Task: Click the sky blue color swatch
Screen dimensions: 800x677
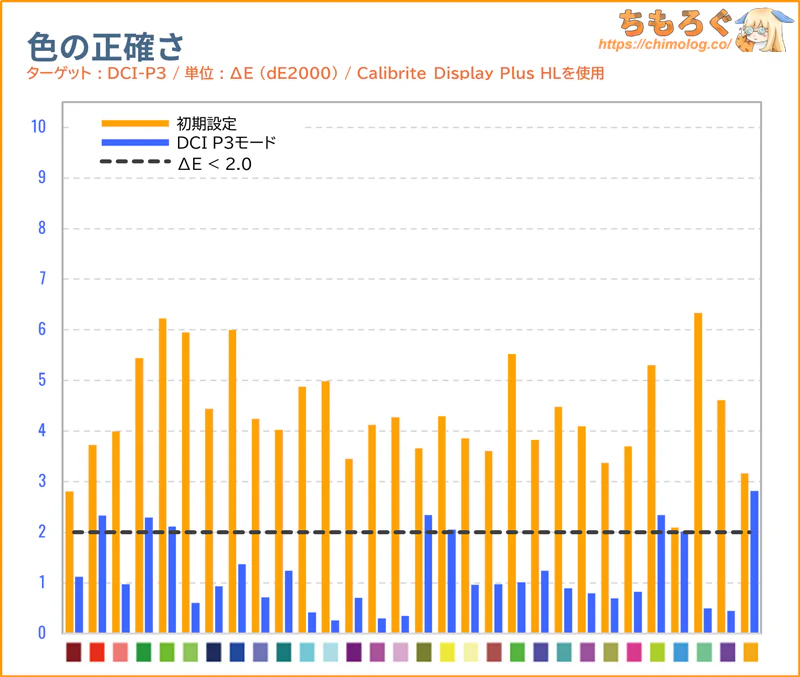Action: [680, 652]
